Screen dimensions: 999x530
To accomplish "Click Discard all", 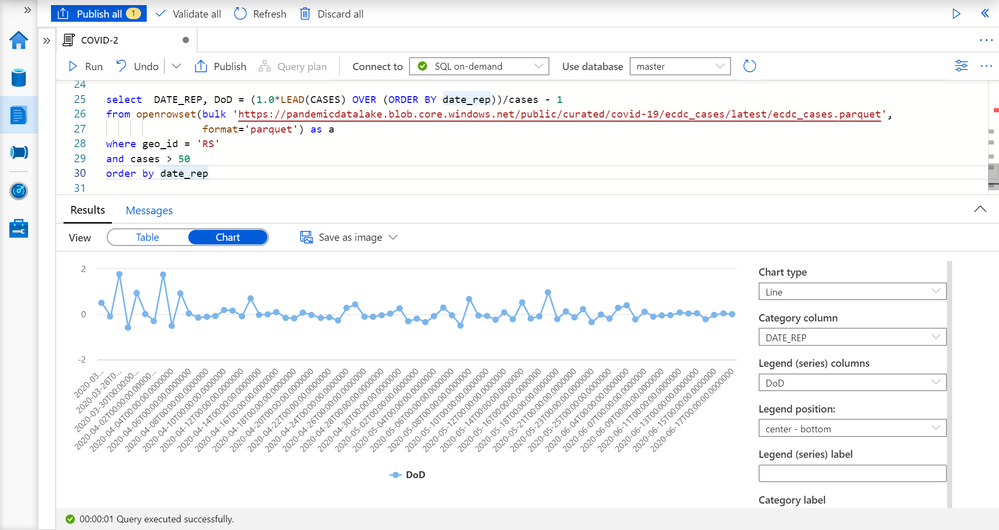I will (332, 13).
